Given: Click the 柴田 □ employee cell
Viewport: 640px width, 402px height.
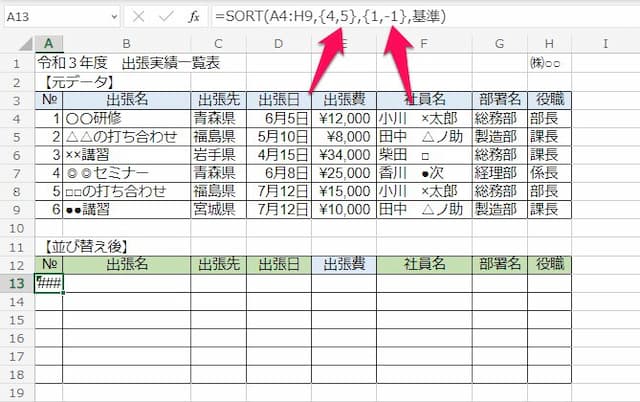Looking at the screenshot, I should [x=424, y=155].
